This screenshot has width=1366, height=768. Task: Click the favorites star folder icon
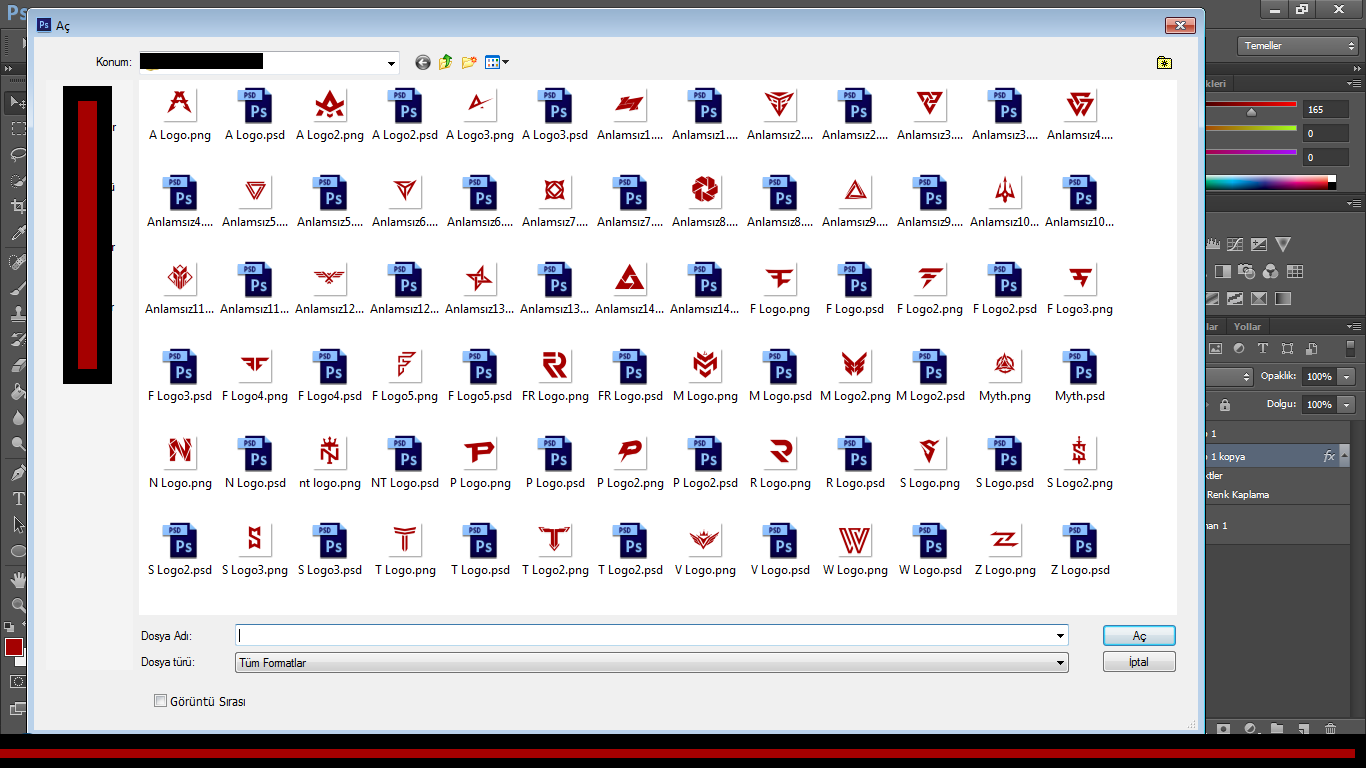coord(1164,62)
